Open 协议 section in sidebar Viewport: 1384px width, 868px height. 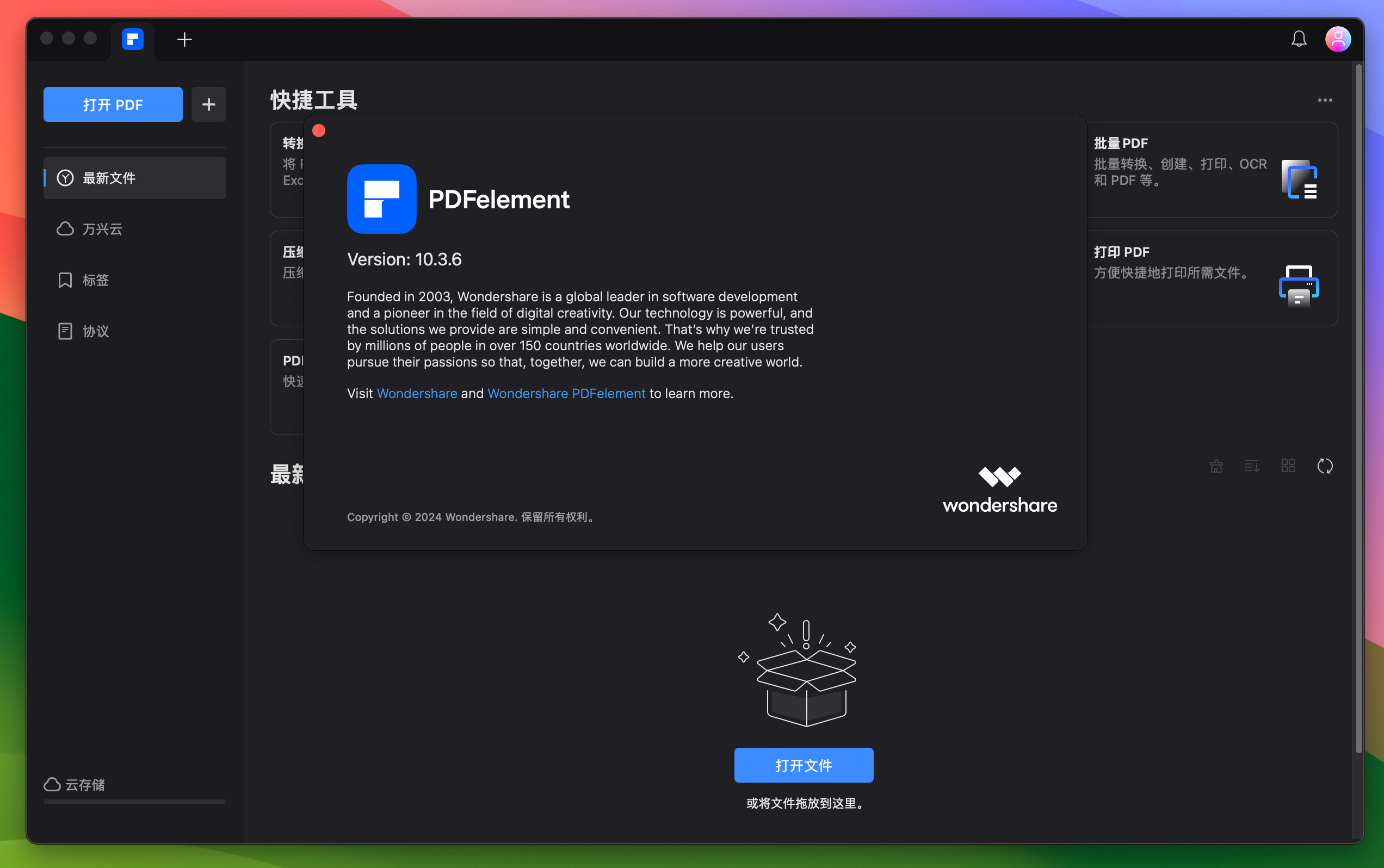point(95,331)
